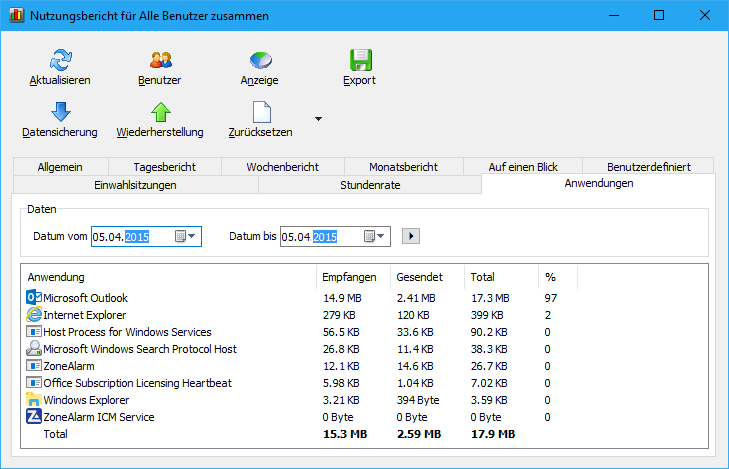Click the Export floppy disk icon
Viewport: 729px width, 469px height.
361,60
